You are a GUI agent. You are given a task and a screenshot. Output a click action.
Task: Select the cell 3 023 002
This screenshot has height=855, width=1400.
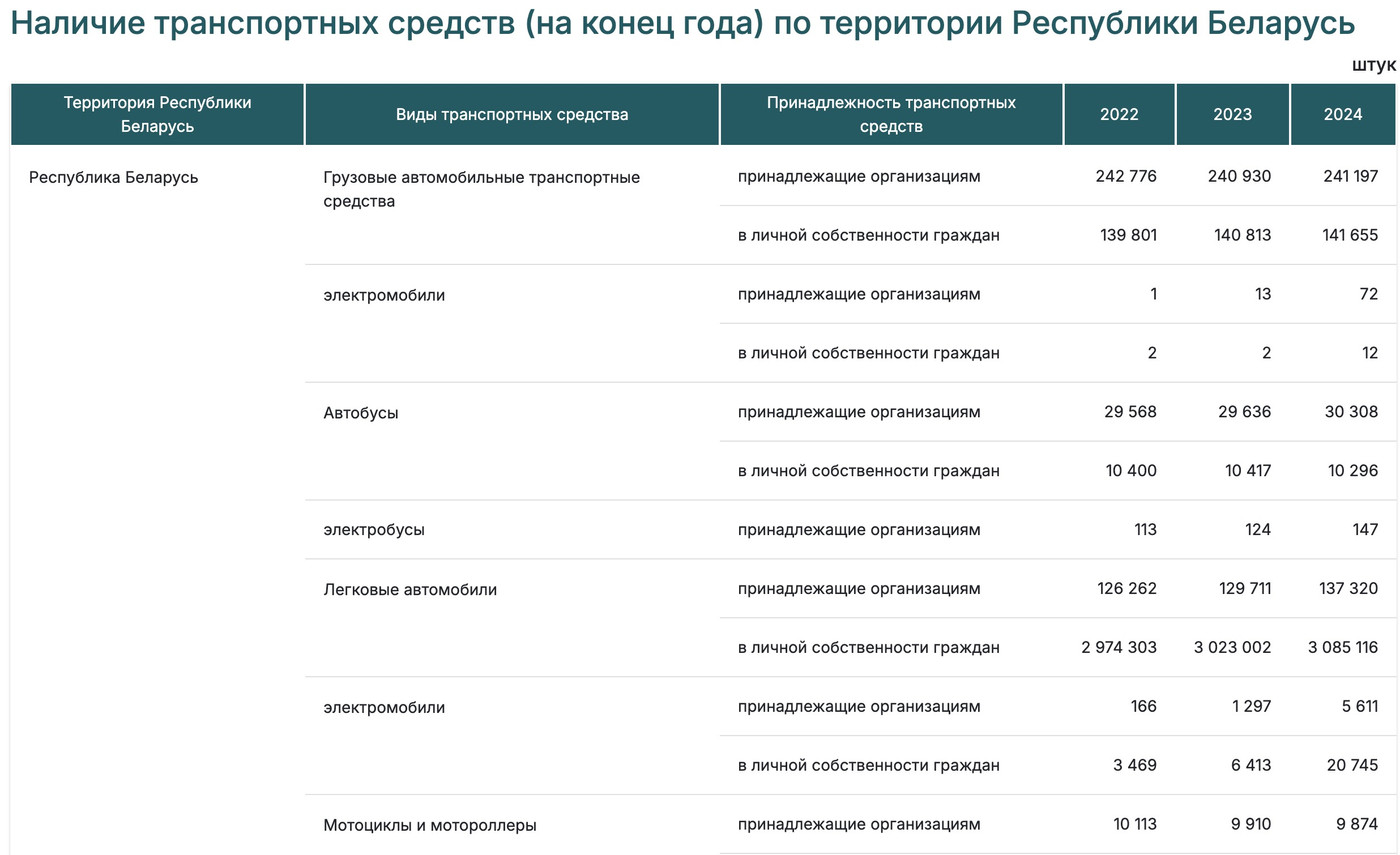(x=1233, y=647)
